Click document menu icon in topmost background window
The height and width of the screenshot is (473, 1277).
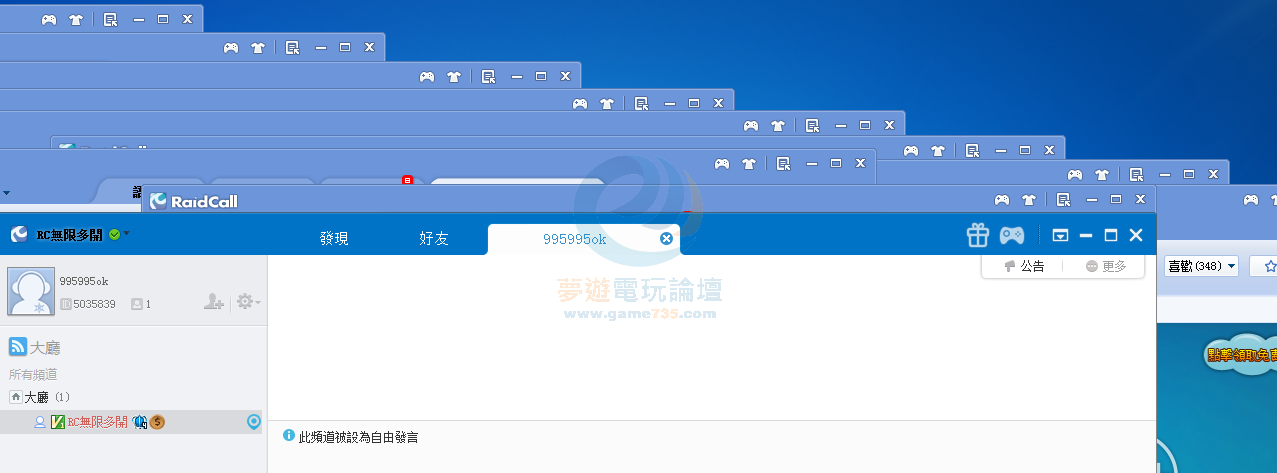111,19
